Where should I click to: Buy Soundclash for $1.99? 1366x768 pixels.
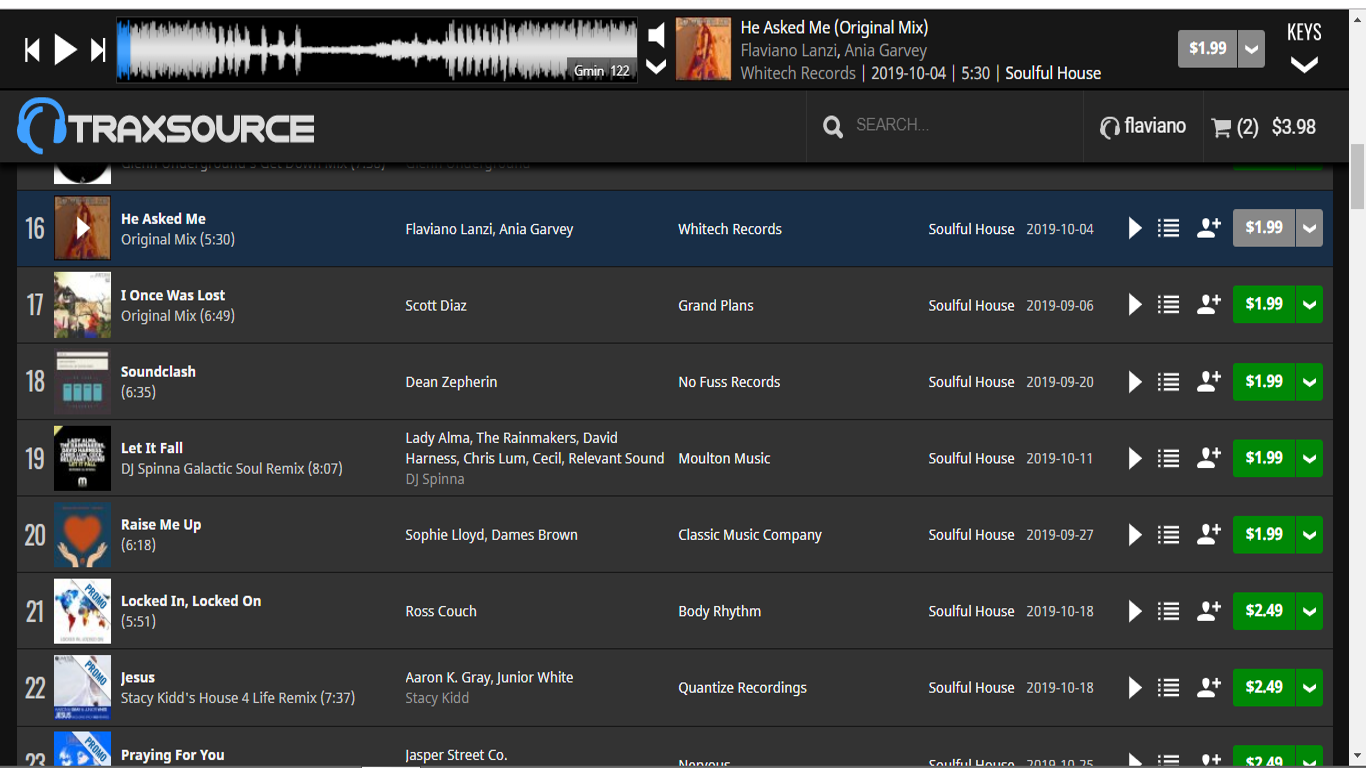[x=1264, y=381]
